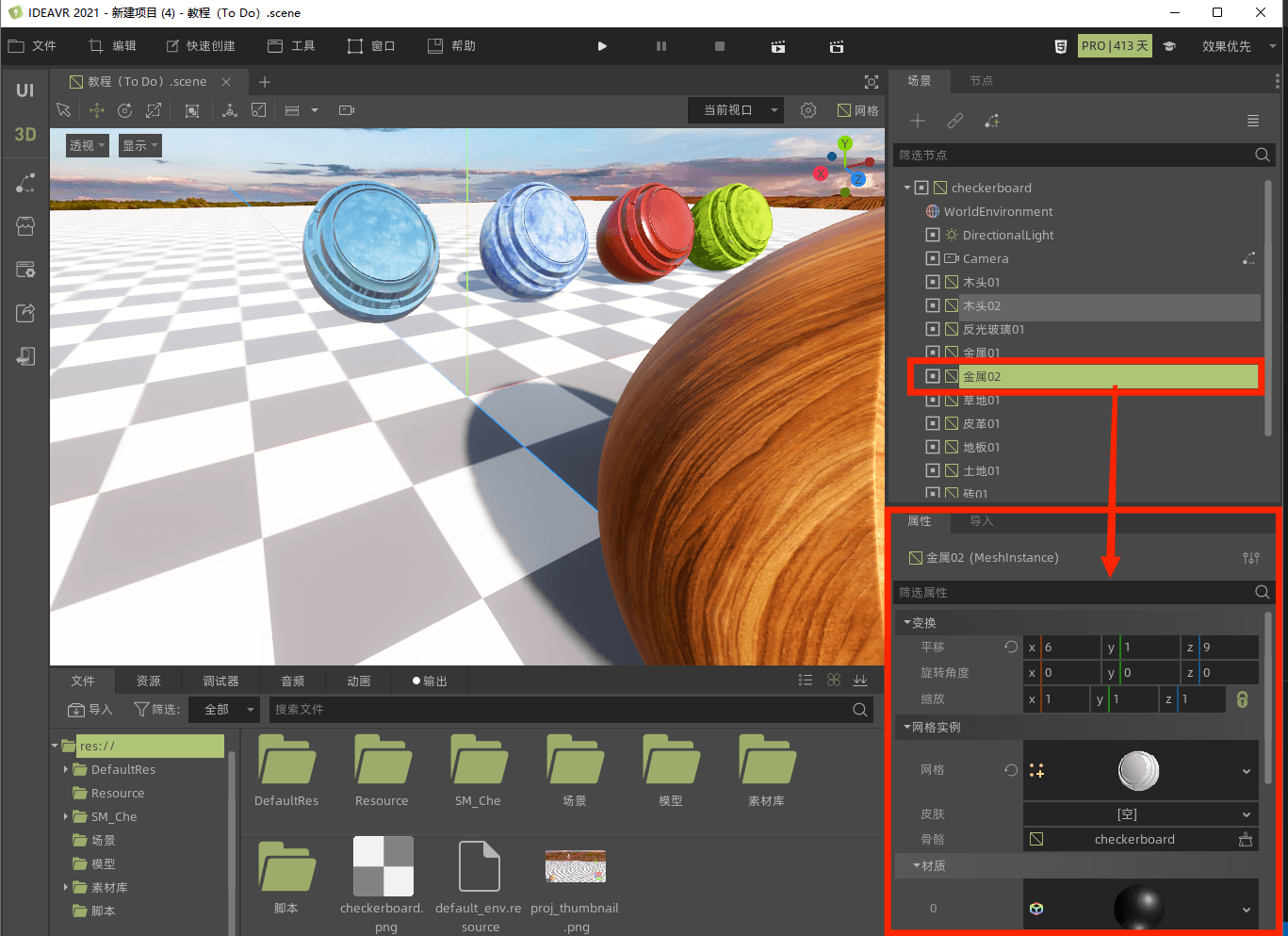Toggle visibility box of Camera node

tap(933, 258)
